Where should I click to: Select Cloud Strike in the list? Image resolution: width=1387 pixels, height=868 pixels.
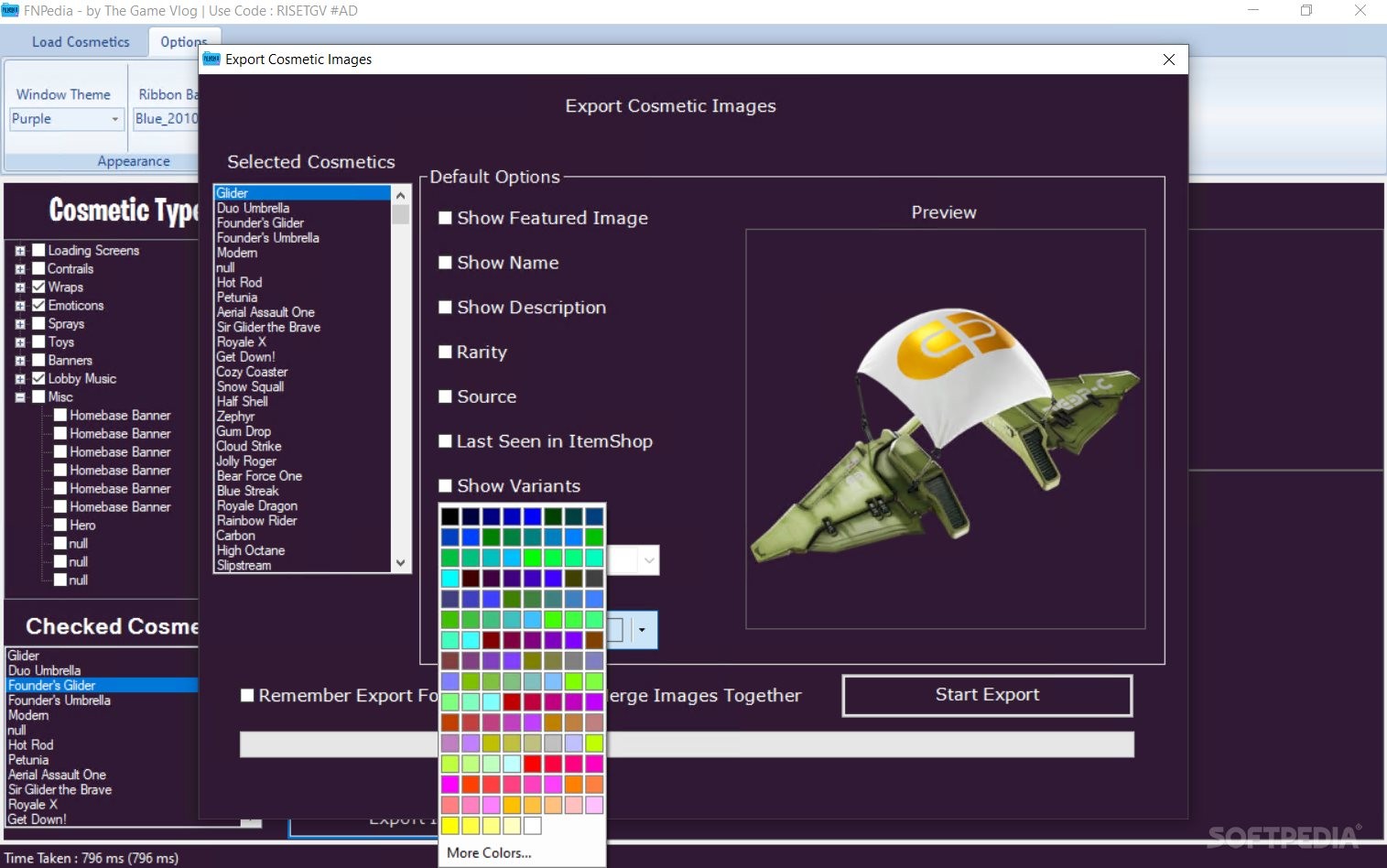click(x=248, y=446)
